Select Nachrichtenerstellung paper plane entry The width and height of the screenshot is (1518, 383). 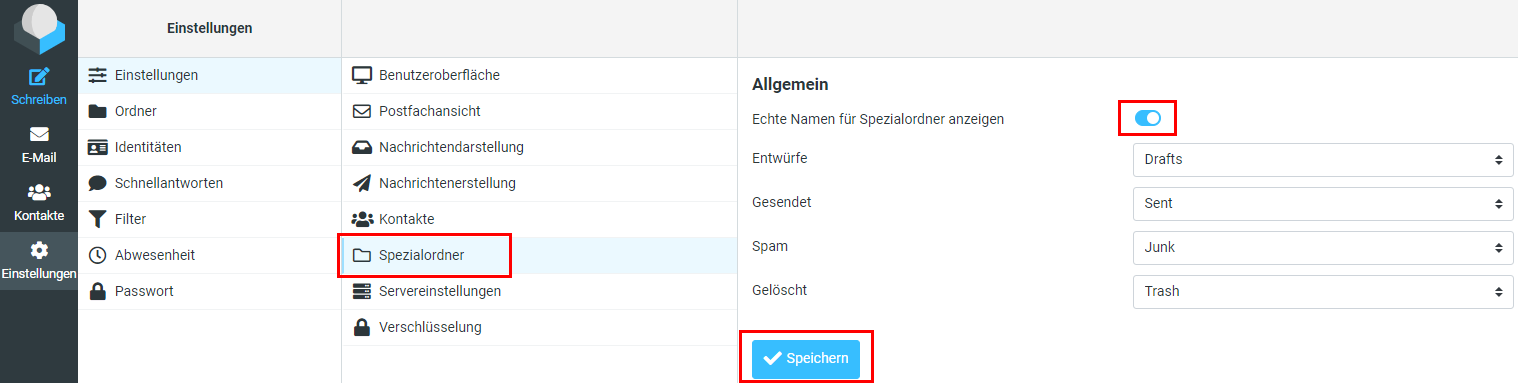tap(539, 183)
